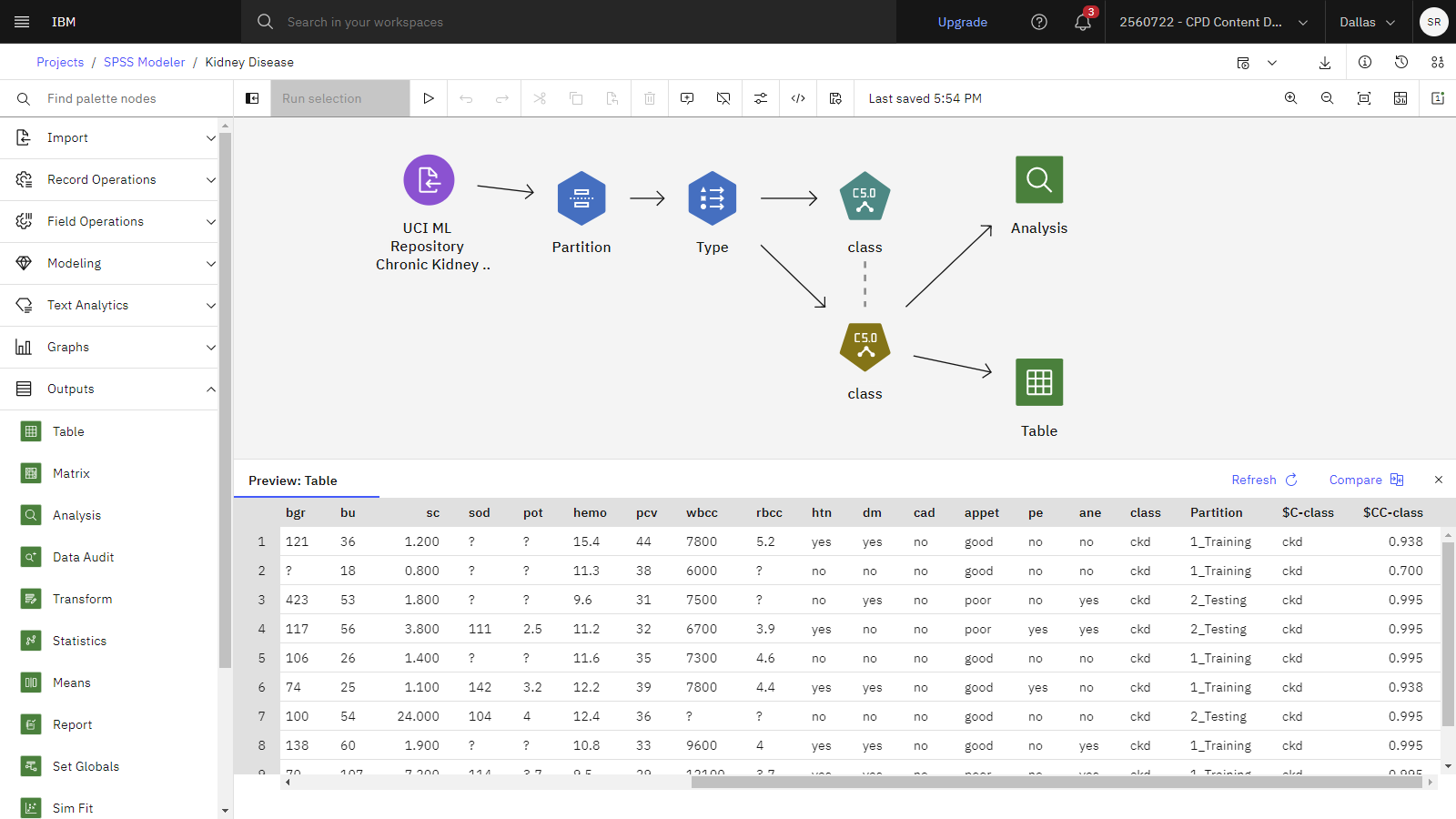Choose Sim Fit from Outputs palette

click(73, 808)
